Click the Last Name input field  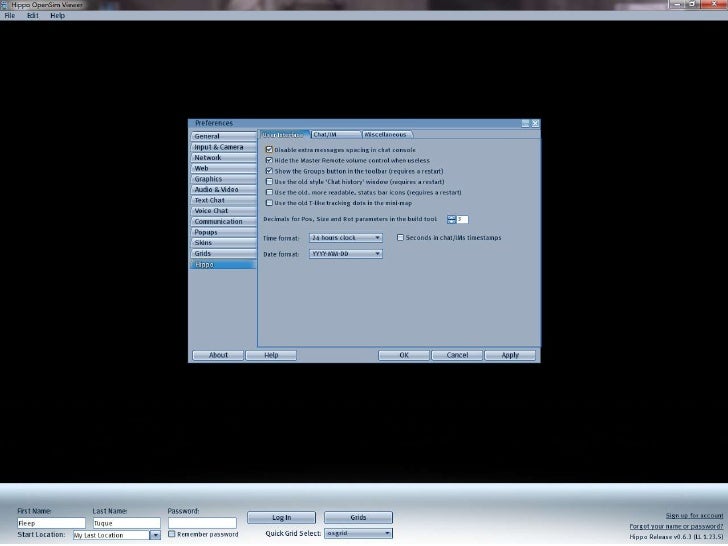(x=126, y=523)
